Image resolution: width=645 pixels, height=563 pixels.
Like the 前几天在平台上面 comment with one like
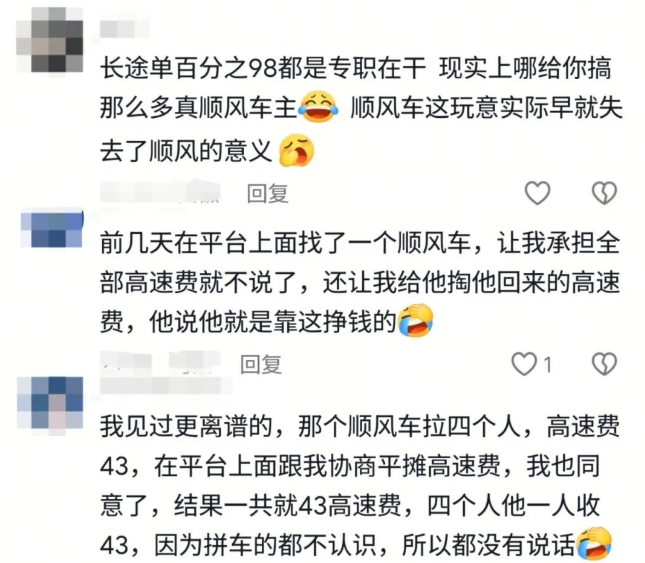tap(524, 364)
